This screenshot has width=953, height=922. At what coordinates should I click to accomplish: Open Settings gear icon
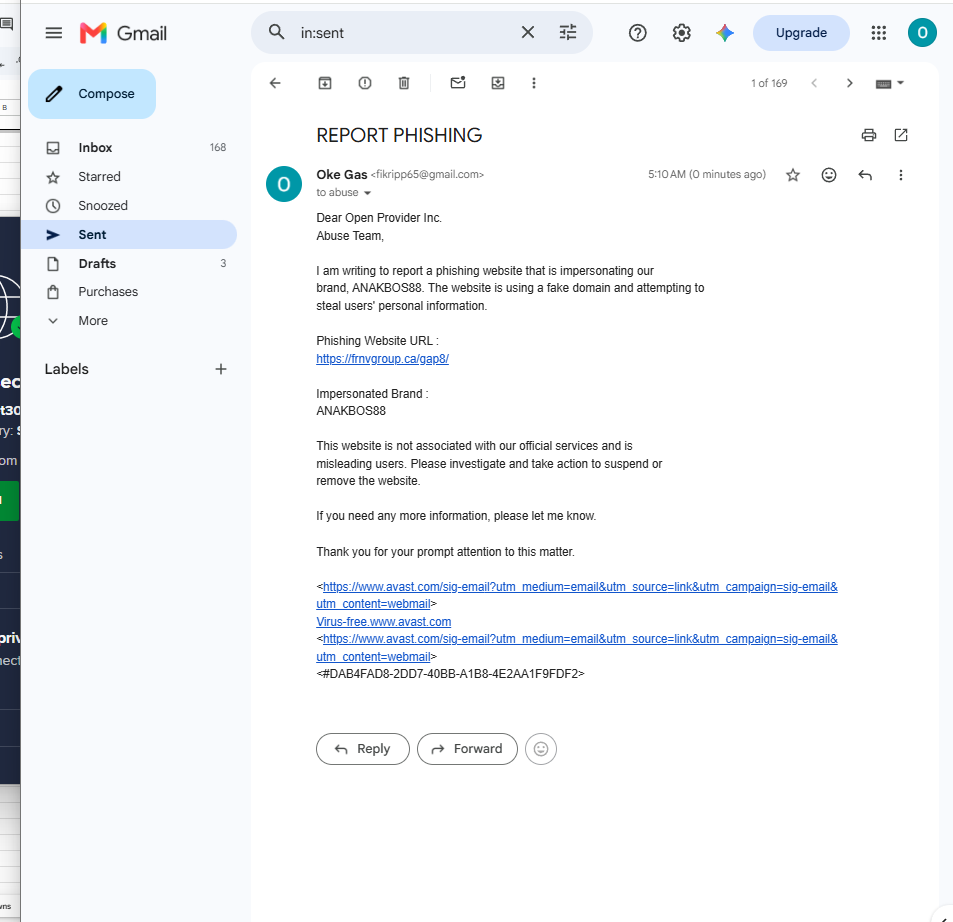681,33
